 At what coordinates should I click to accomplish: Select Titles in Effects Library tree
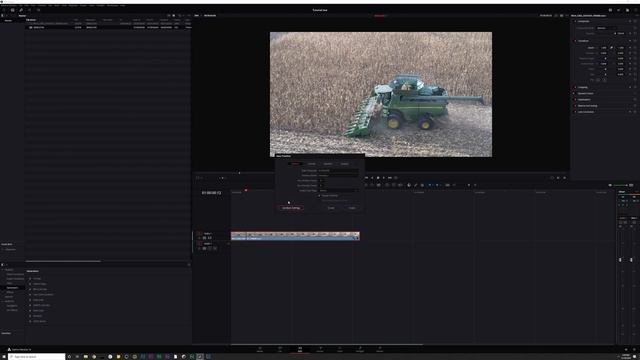9,283
